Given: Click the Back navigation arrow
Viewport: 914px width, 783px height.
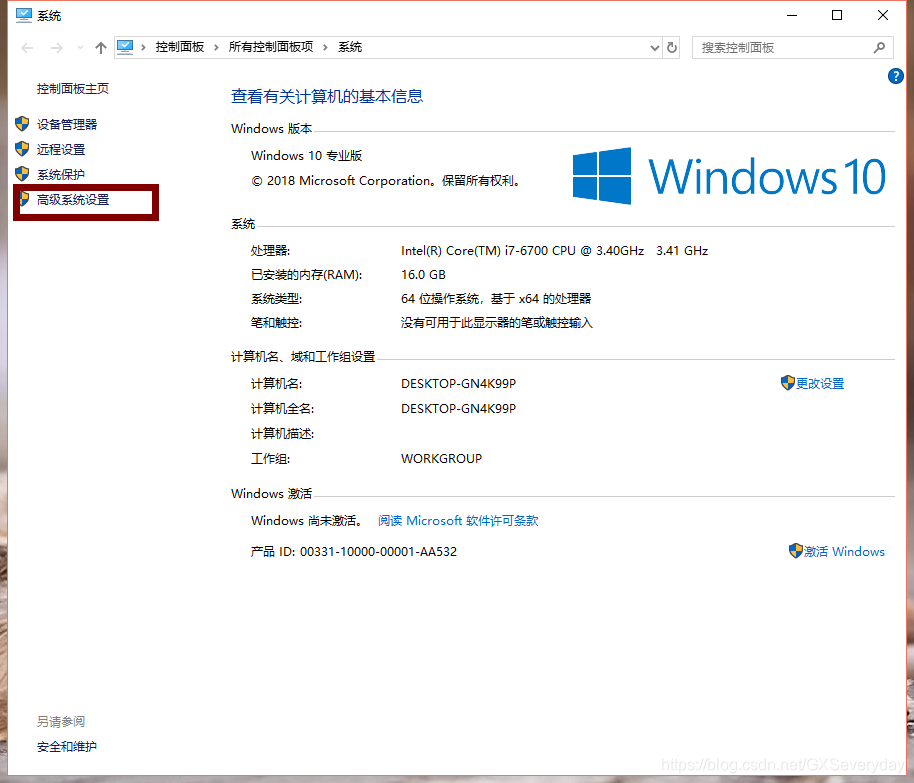Looking at the screenshot, I should (x=27, y=48).
